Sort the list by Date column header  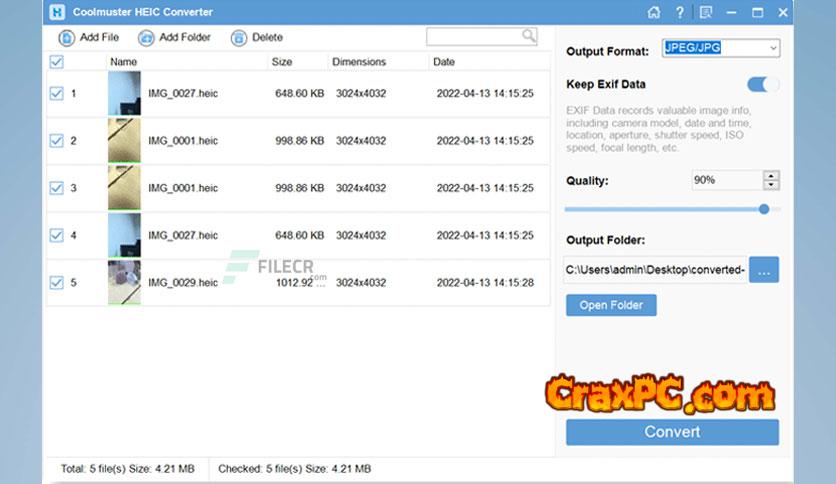444,62
